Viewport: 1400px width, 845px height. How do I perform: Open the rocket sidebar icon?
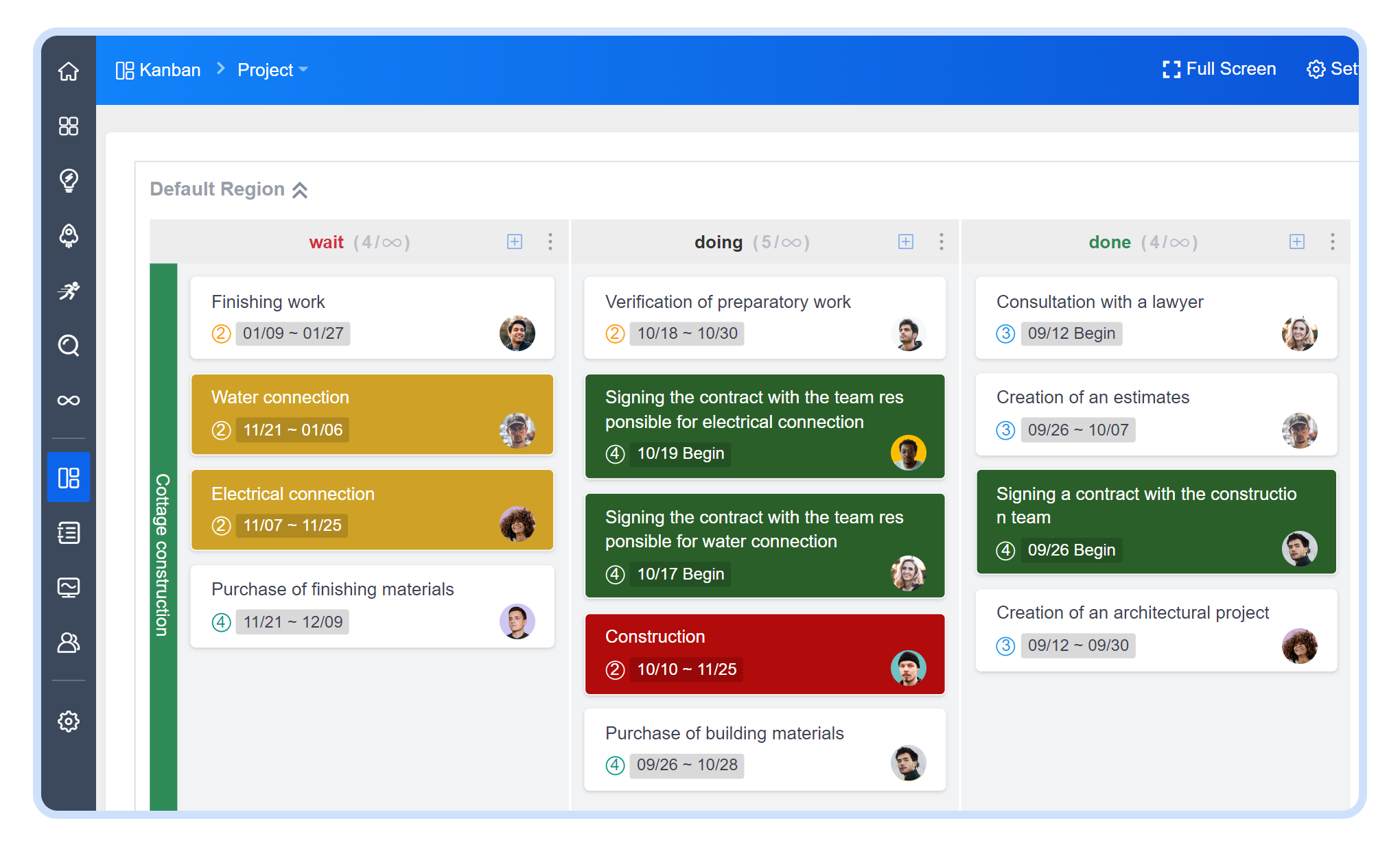pos(69,236)
